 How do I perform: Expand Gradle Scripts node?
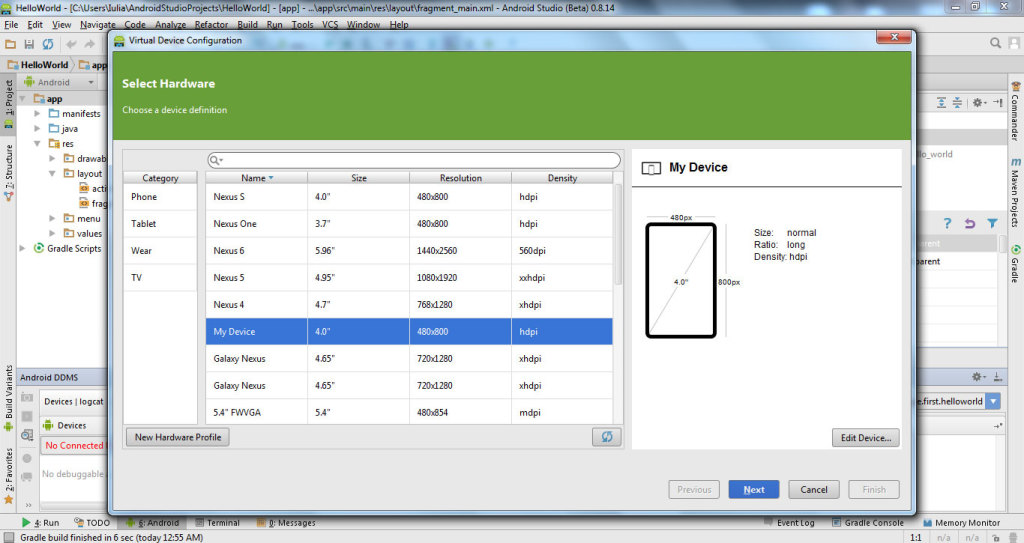click(x=22, y=248)
